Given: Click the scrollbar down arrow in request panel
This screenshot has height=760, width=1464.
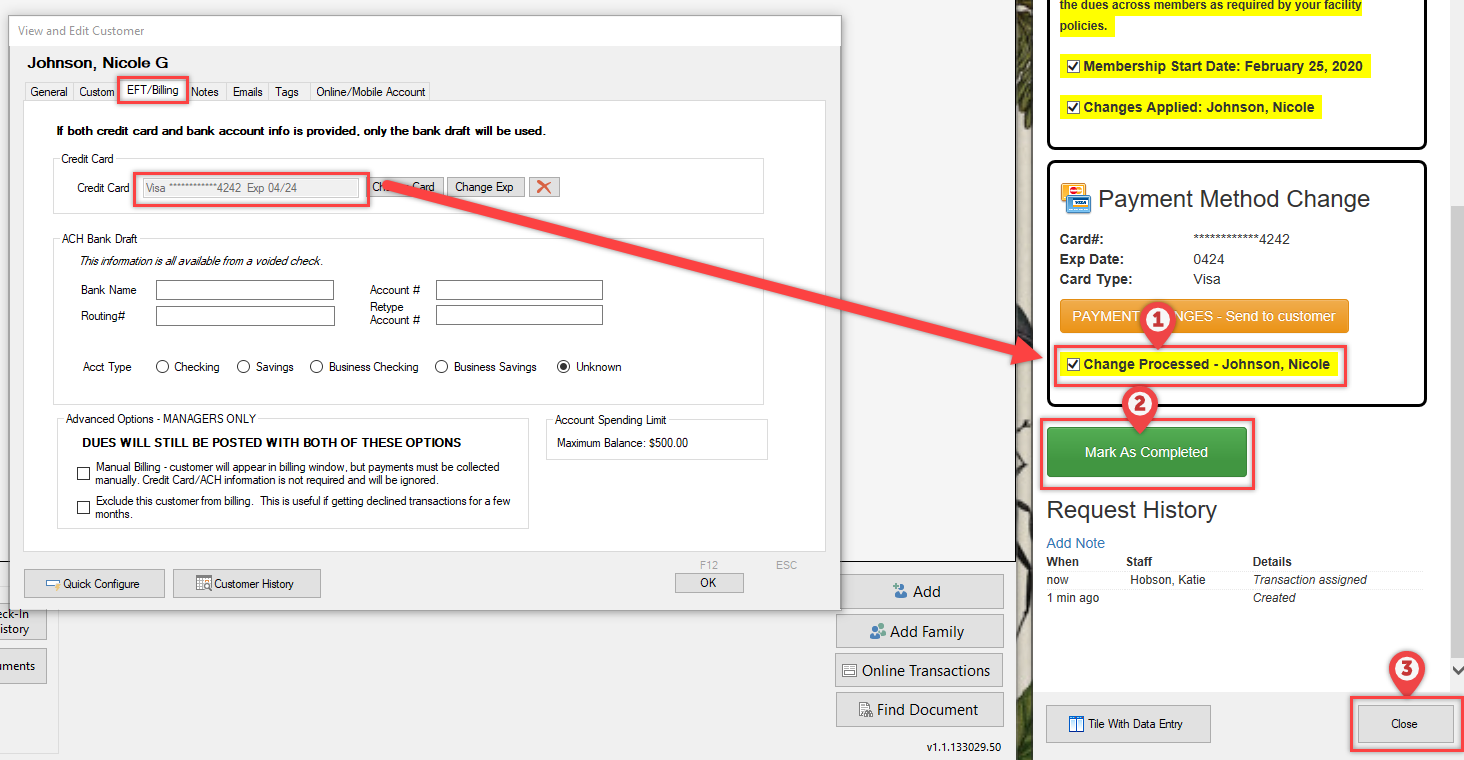Looking at the screenshot, I should click(1456, 670).
